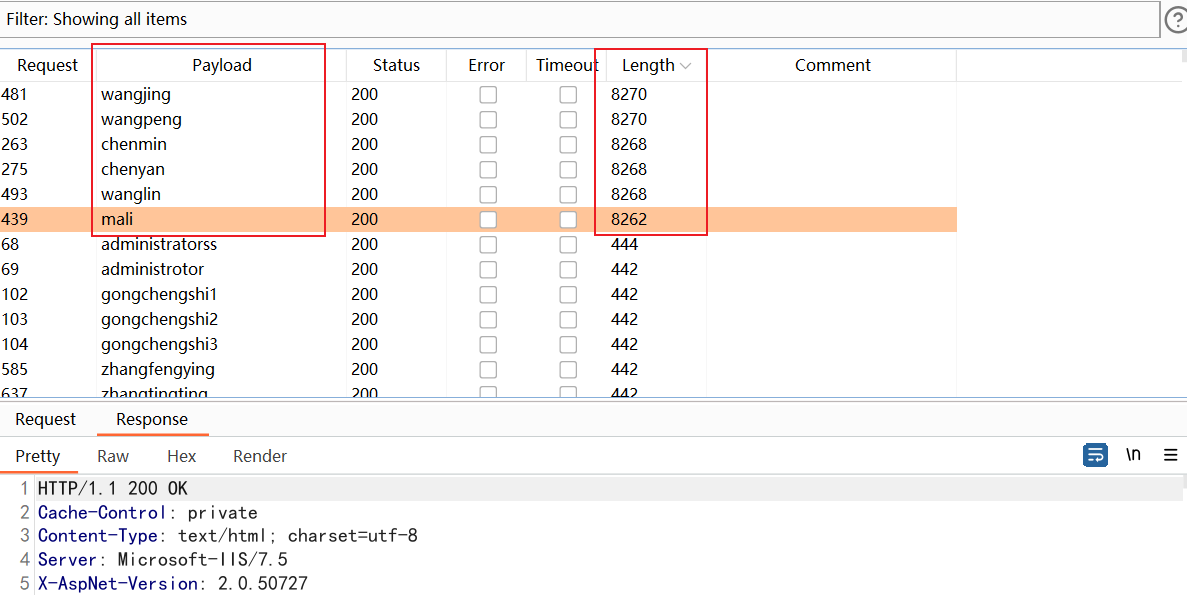Sort results by the Payload column header
This screenshot has height=595, width=1187.
coord(221,66)
